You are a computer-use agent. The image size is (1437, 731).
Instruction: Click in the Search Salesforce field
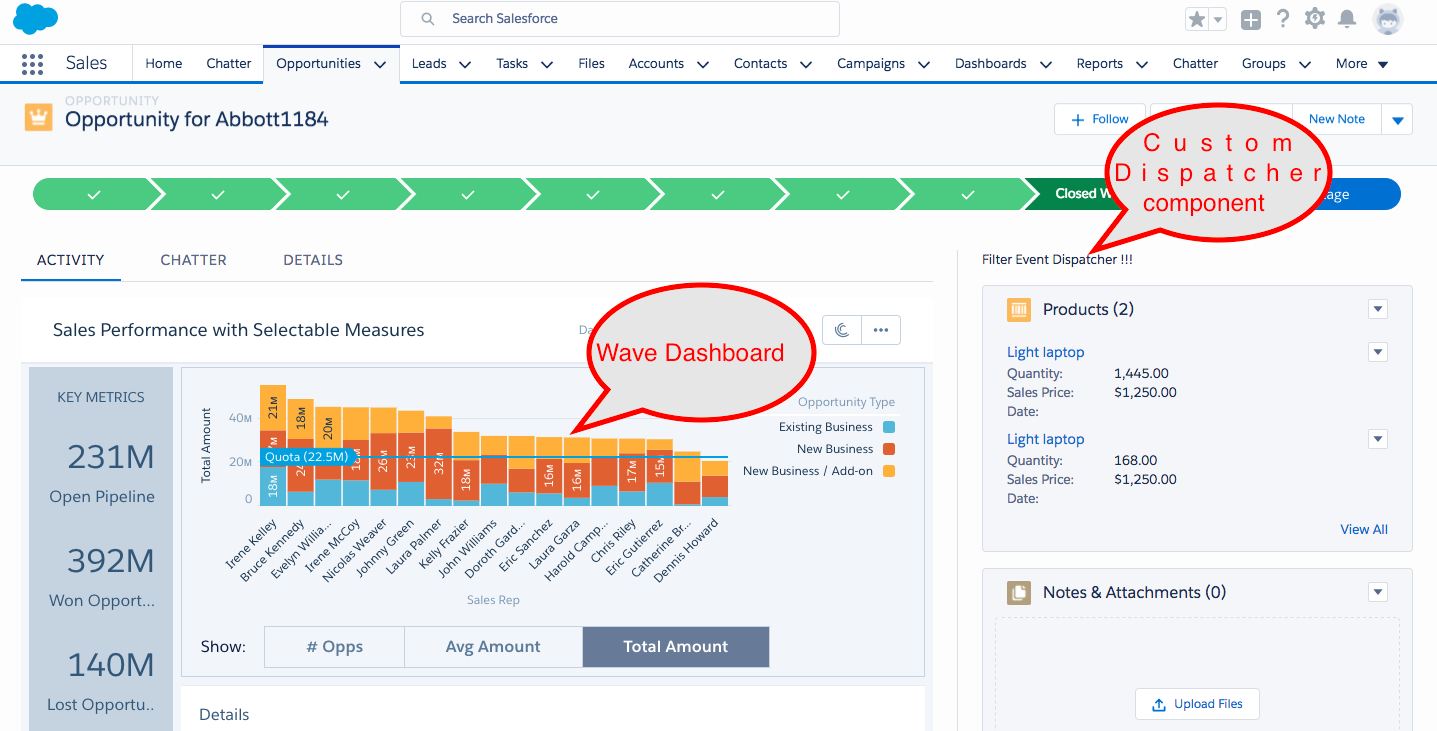click(619, 19)
